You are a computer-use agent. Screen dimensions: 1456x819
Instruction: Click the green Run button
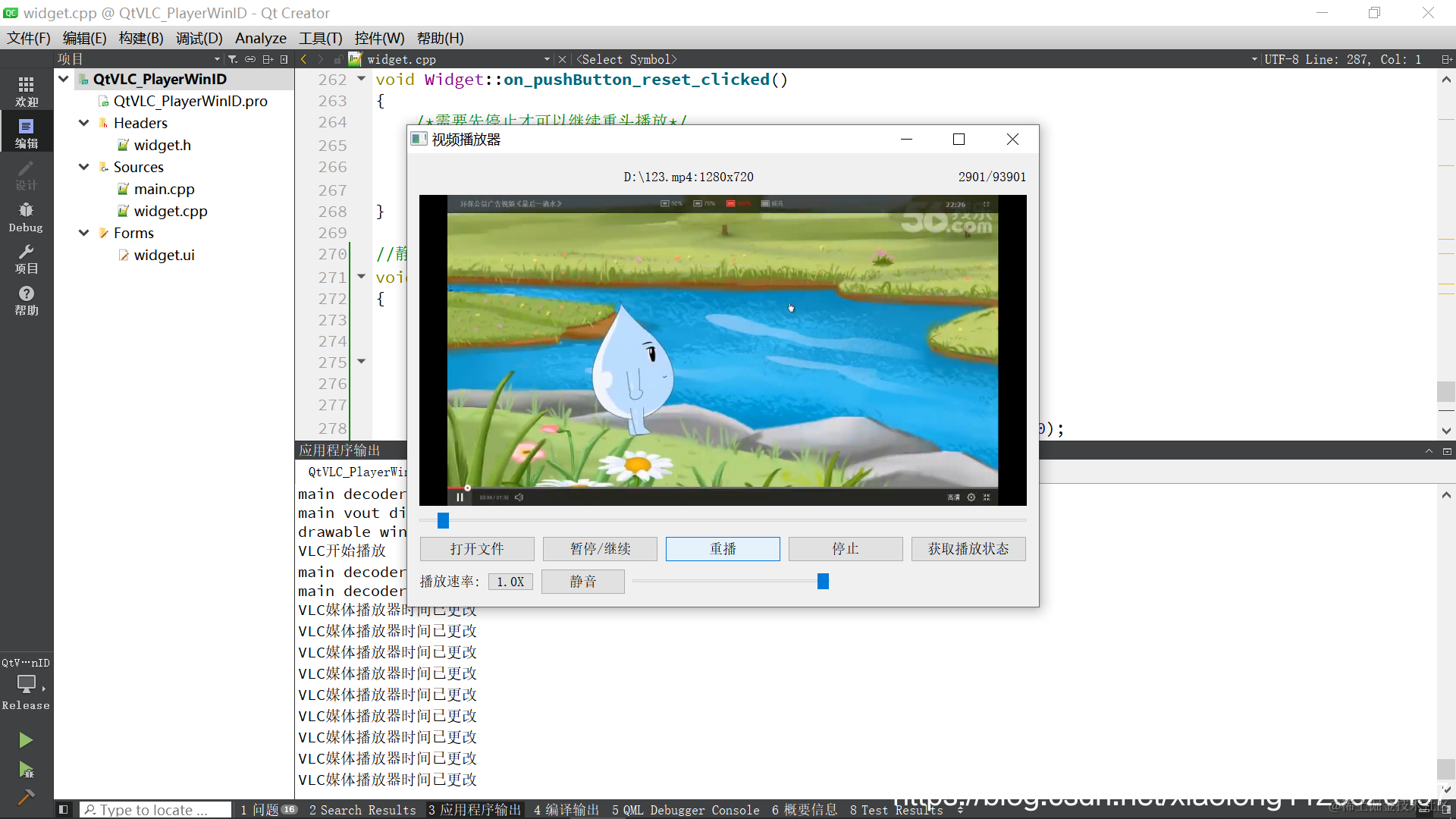pos(26,739)
